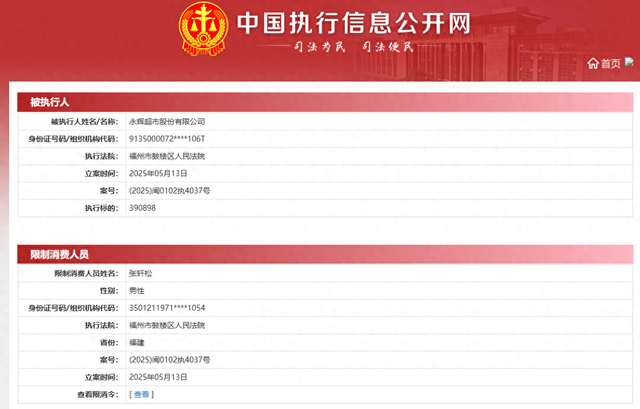Click the 执行标的 label
The height and width of the screenshot is (409, 640).
tap(102, 208)
